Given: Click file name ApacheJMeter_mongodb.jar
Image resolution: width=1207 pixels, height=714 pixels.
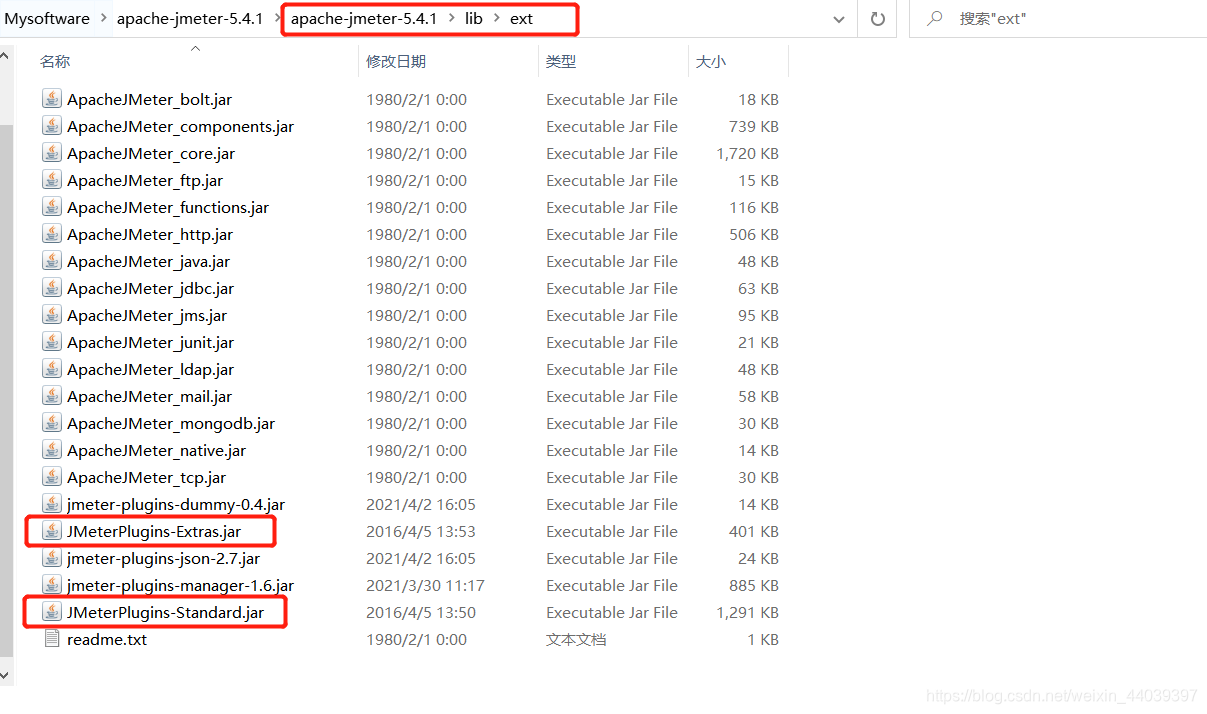Looking at the screenshot, I should click(171, 423).
